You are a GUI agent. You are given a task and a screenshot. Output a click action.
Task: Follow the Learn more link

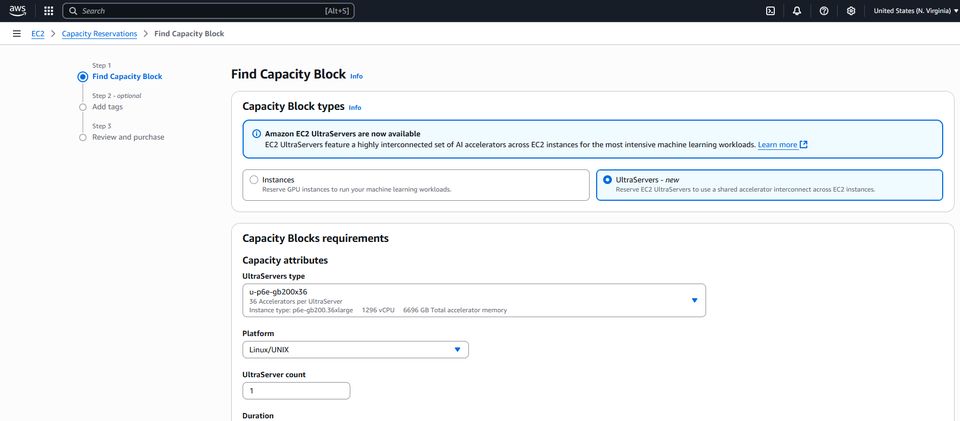coord(782,145)
